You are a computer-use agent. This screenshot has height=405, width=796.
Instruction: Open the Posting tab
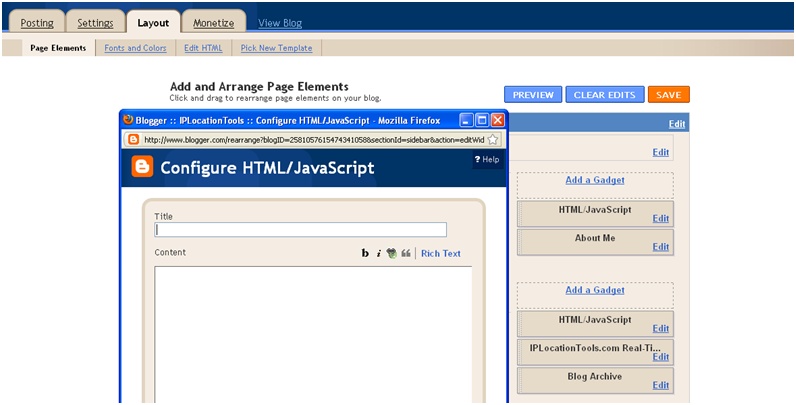tap(37, 23)
